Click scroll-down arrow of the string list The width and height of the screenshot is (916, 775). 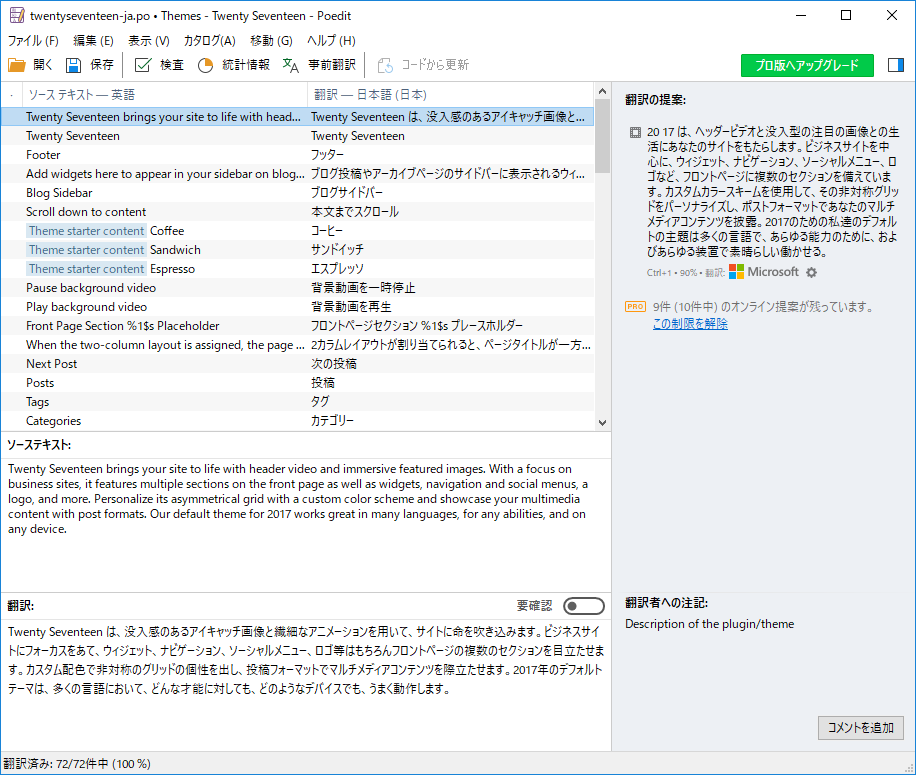click(602, 423)
